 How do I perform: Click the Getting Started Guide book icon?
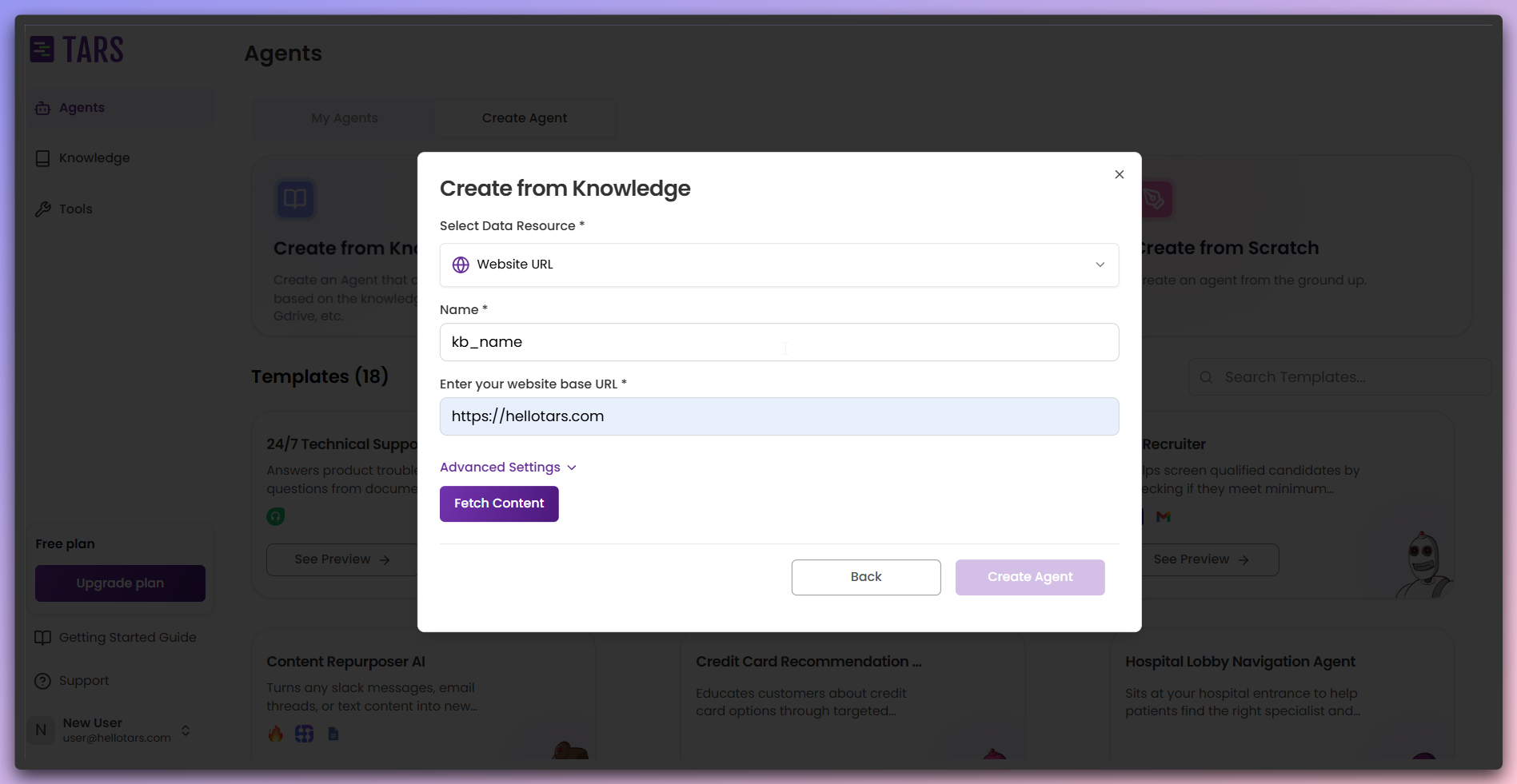pos(42,638)
